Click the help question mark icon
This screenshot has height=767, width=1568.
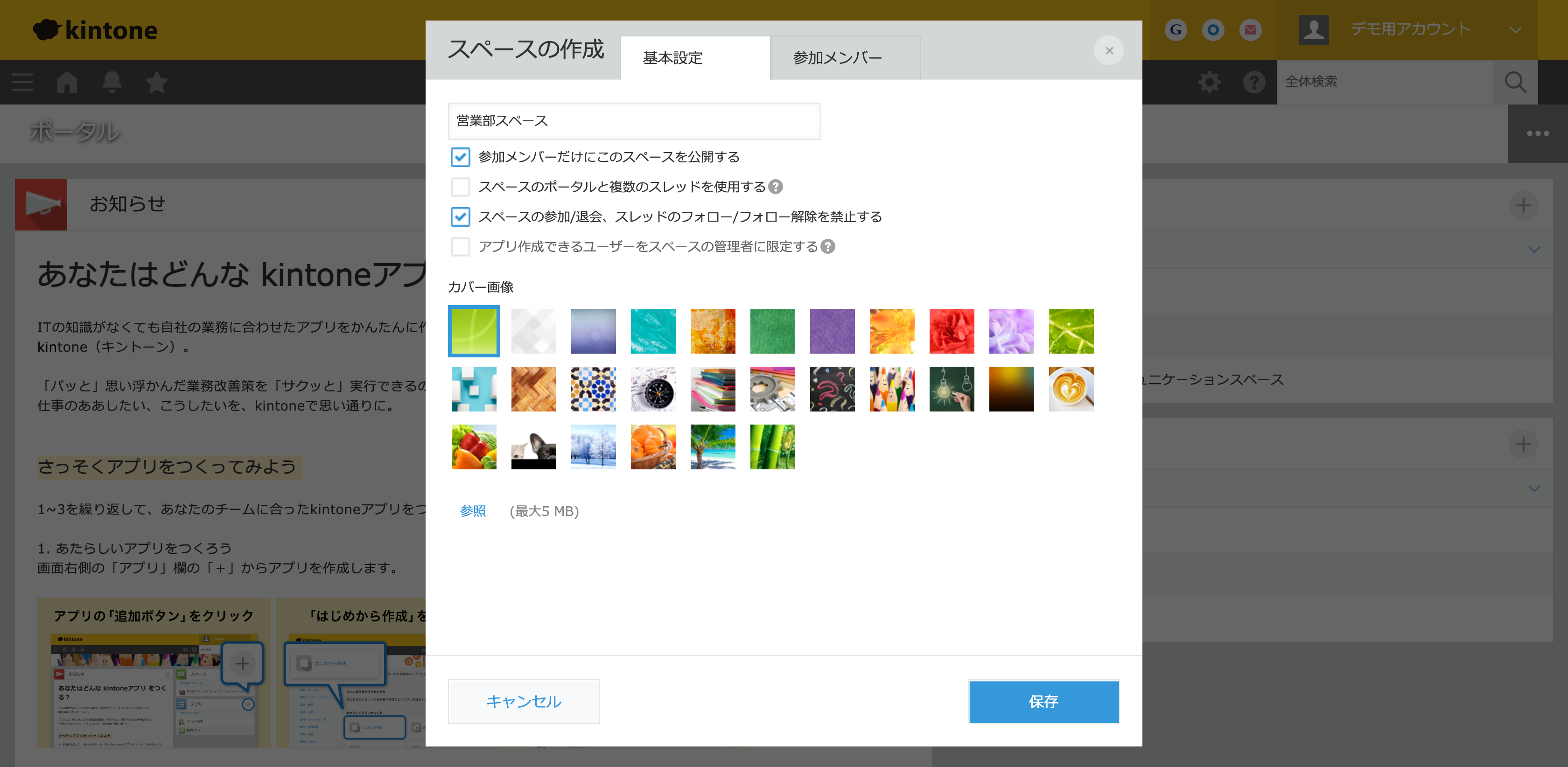point(1253,82)
